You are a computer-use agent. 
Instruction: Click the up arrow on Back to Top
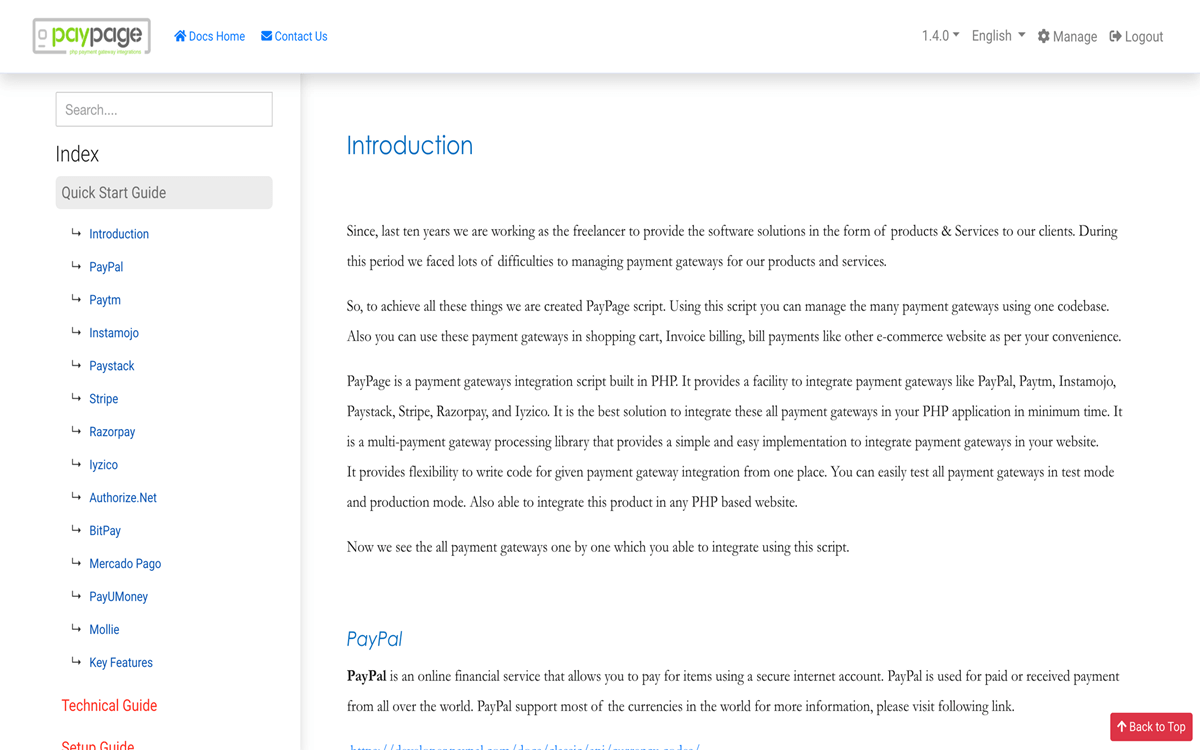tap(1124, 727)
